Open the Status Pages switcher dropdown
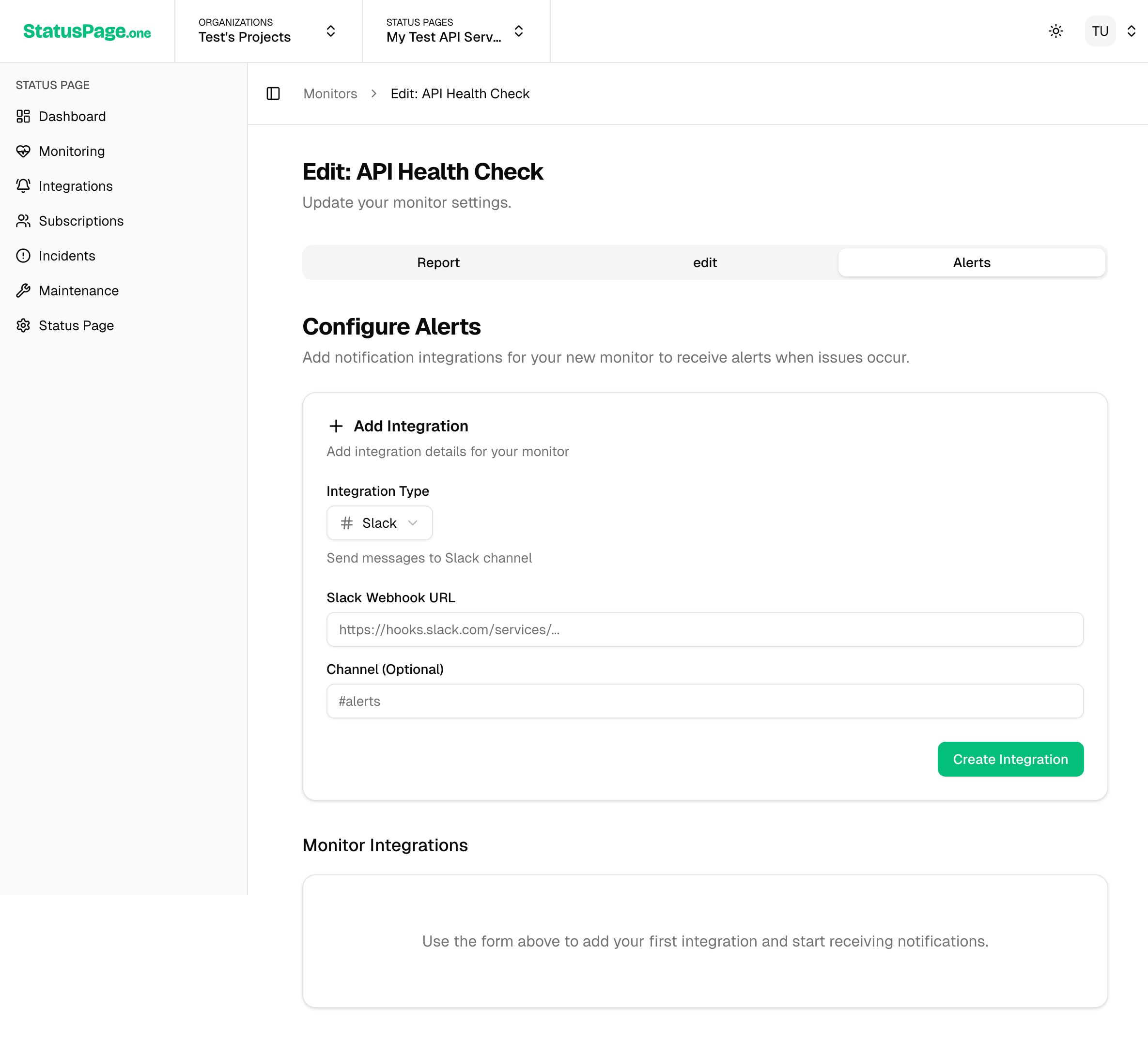 click(455, 31)
